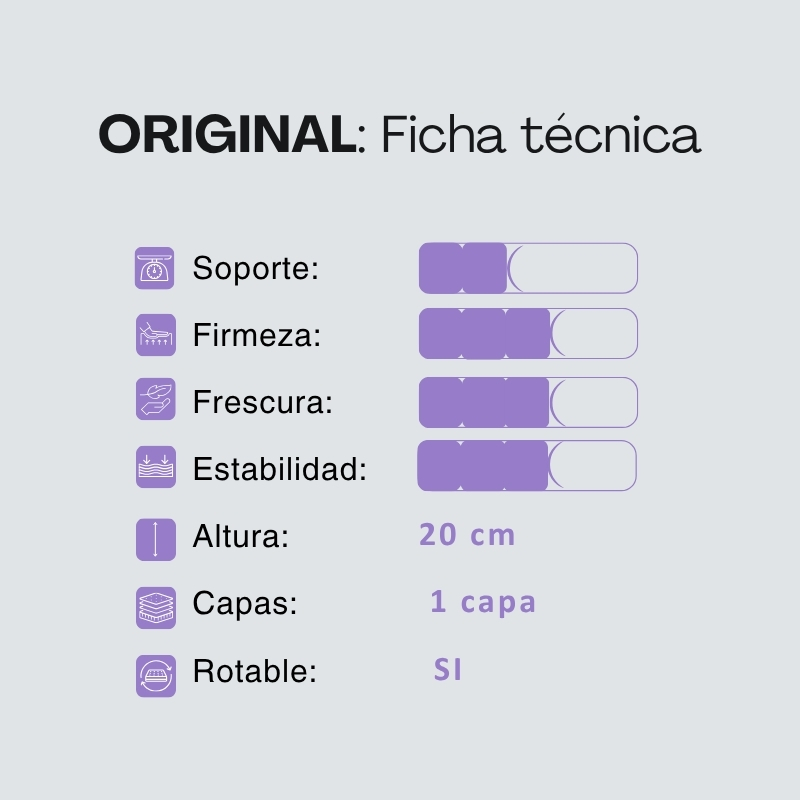800x800 pixels.
Task: Click the "Firmeza:" label text
Action: click(x=257, y=336)
